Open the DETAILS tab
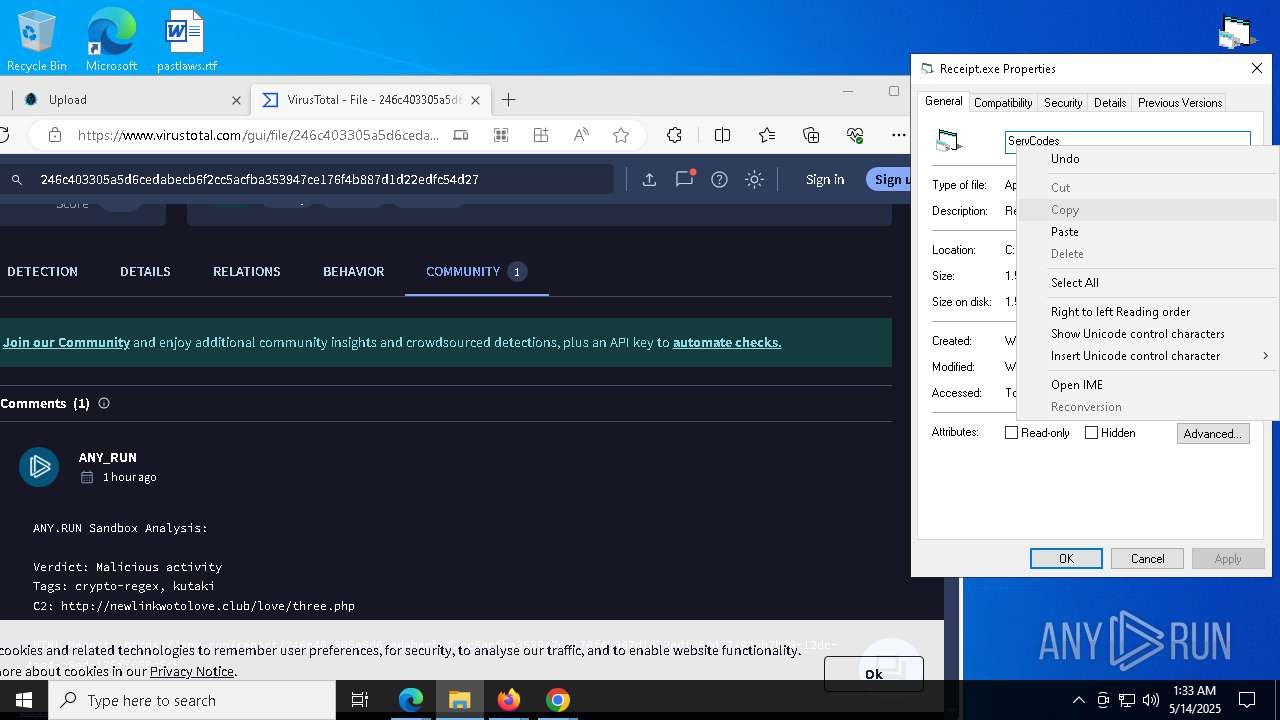 145,271
